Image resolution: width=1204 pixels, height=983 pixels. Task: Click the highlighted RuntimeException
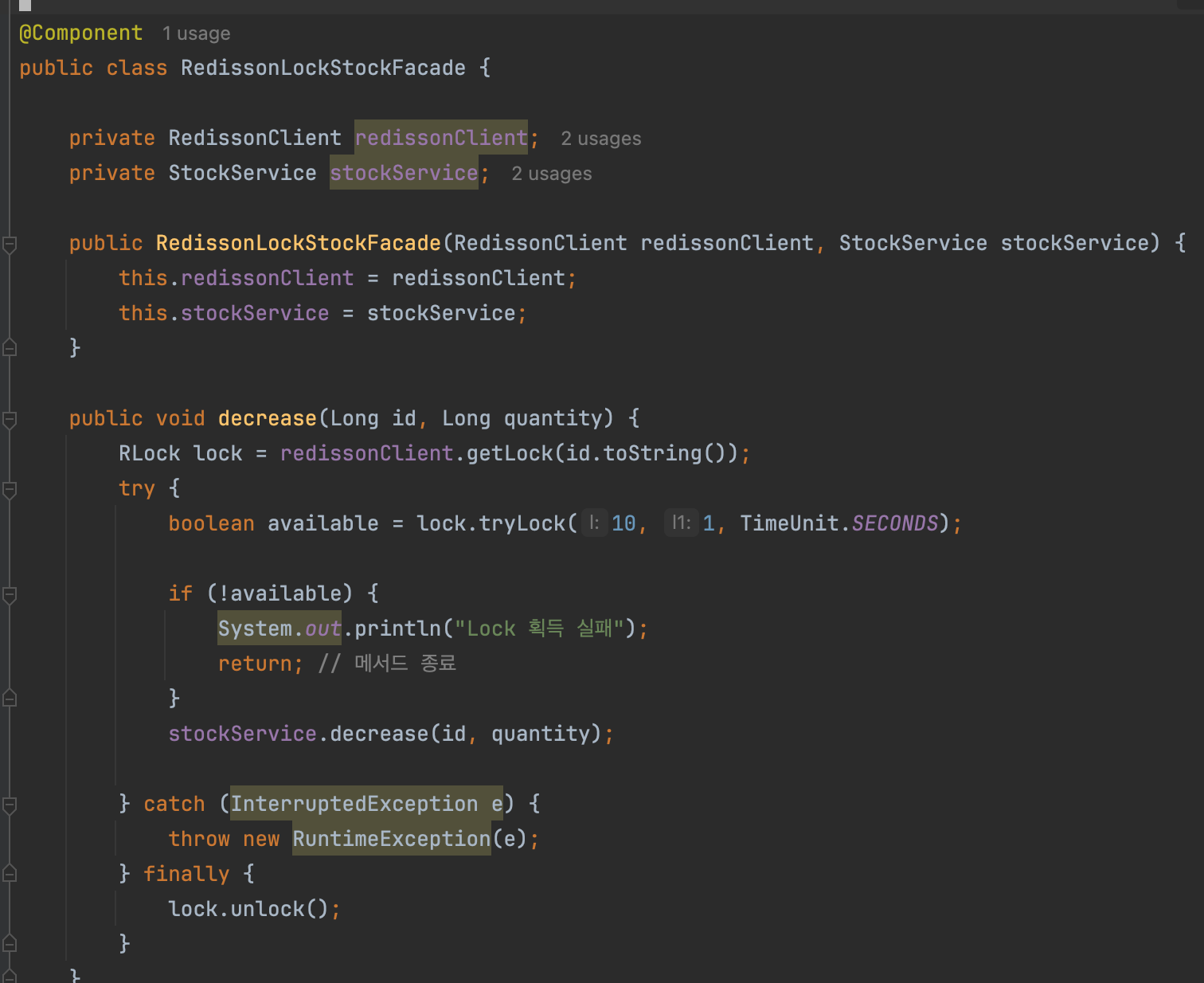pyautogui.click(x=391, y=839)
